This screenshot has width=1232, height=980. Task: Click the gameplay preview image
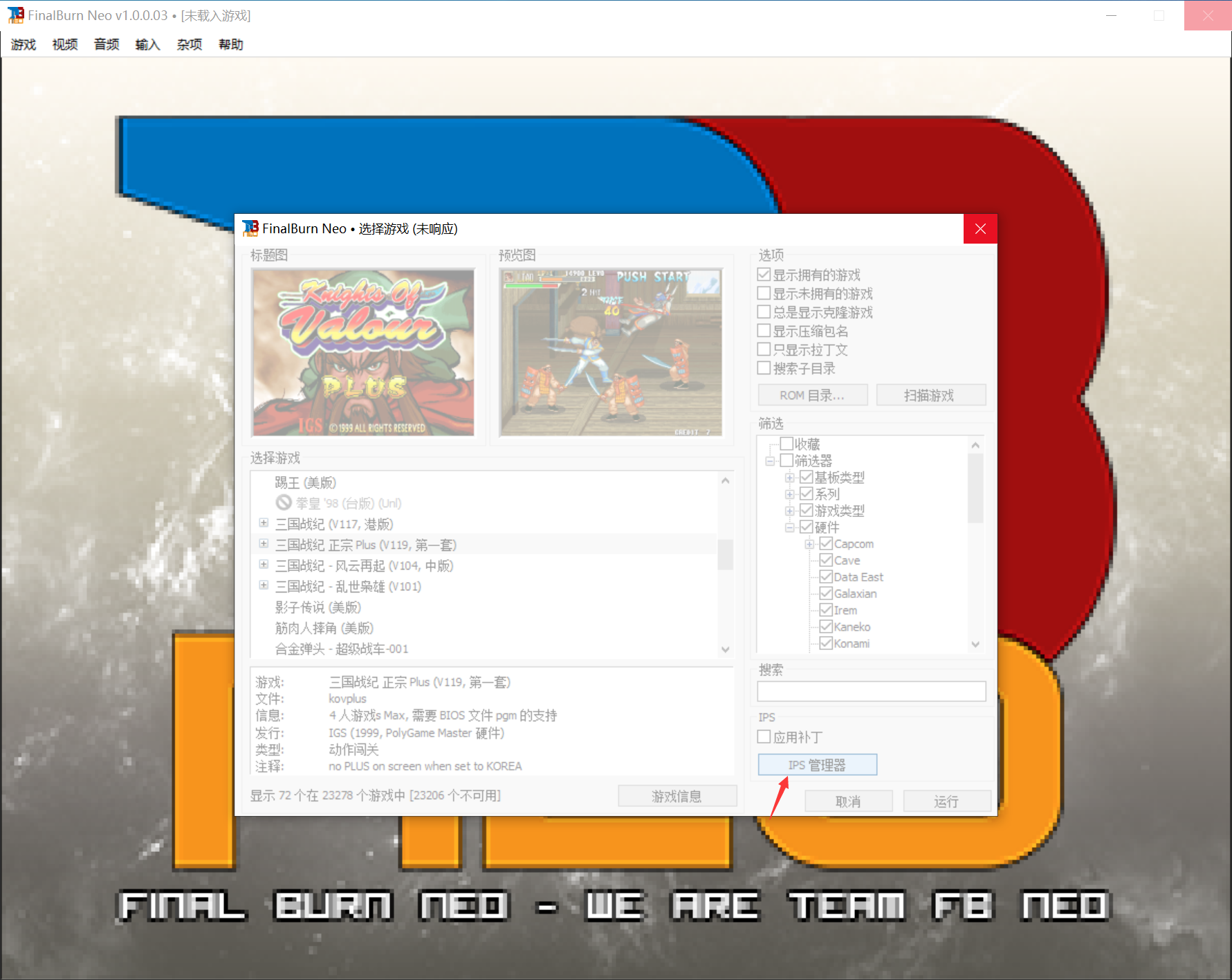pyautogui.click(x=612, y=353)
